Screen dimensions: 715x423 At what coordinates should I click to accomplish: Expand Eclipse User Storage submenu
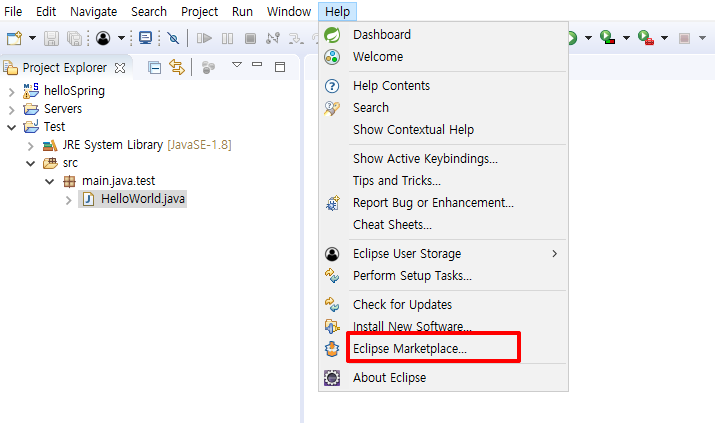[x=443, y=254]
